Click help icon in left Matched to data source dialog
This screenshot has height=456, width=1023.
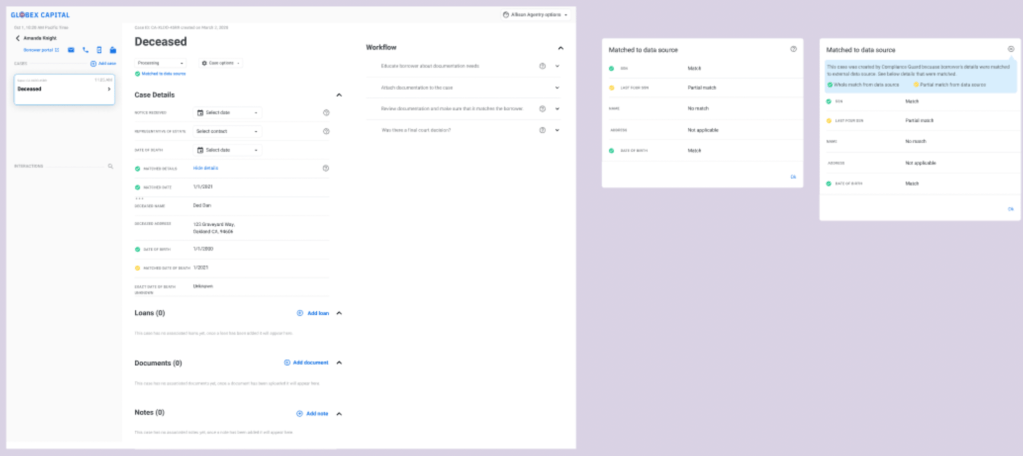click(x=793, y=49)
